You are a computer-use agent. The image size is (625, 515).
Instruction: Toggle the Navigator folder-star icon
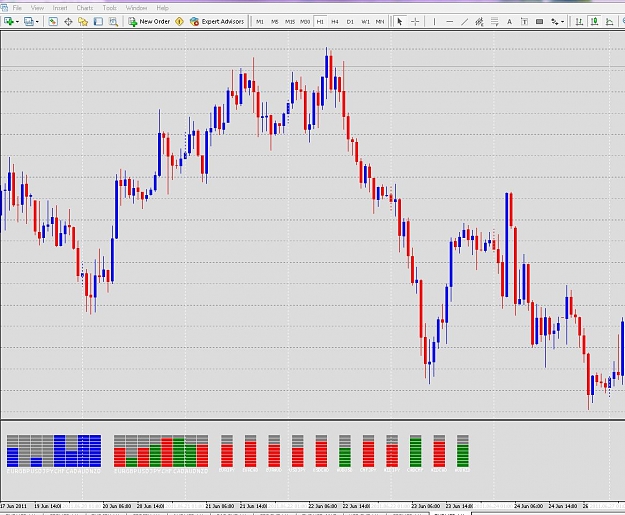(x=83, y=22)
